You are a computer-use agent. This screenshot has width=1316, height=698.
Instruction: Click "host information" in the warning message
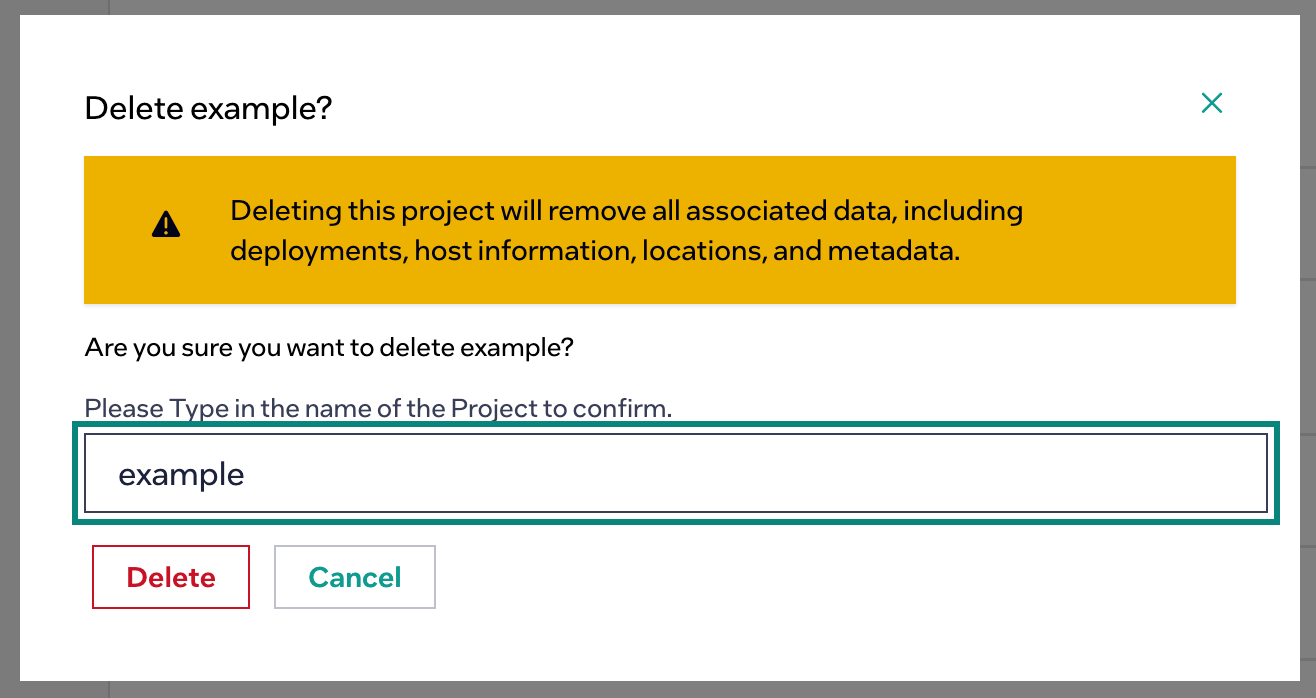524,251
